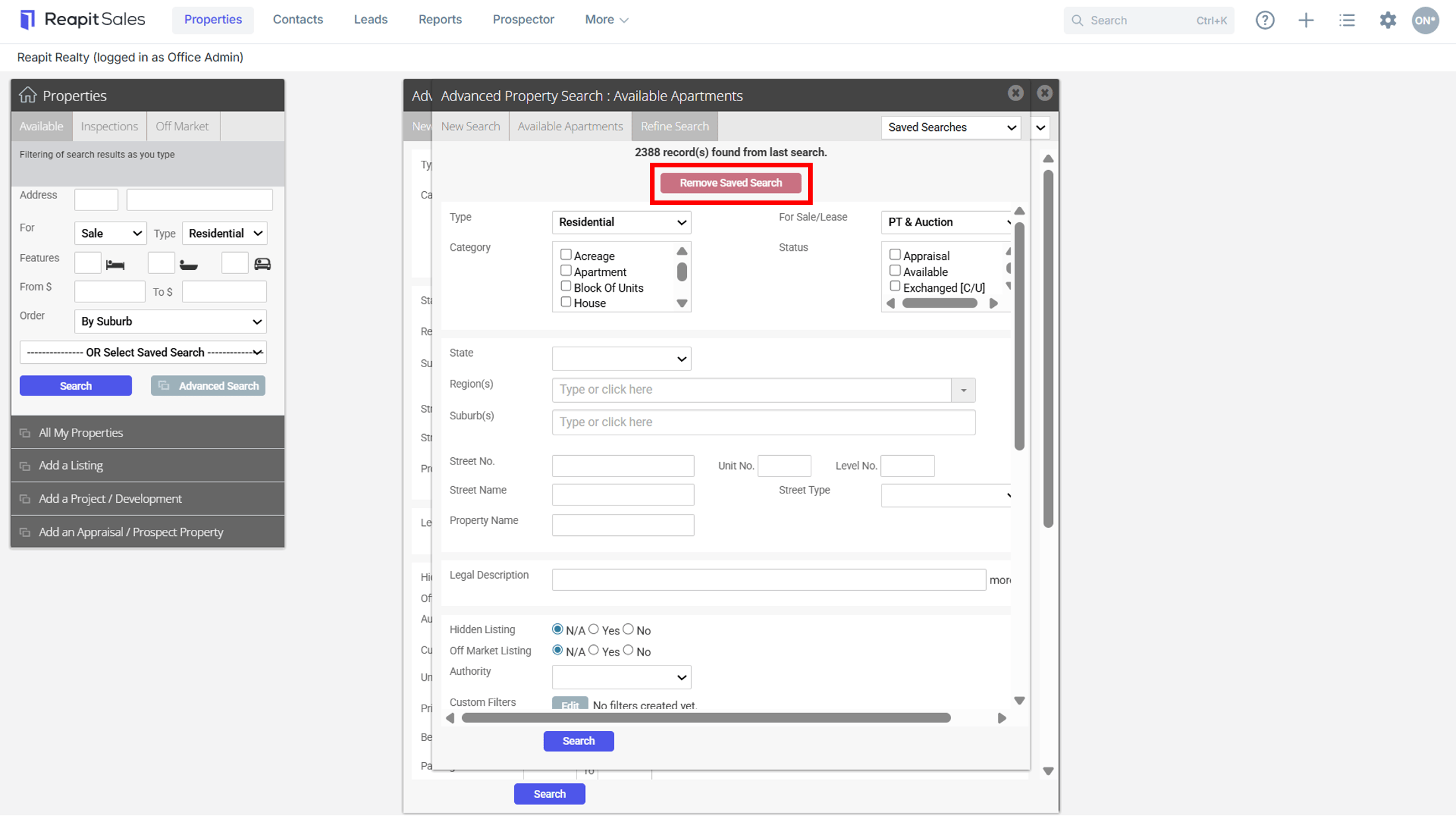Click the home icon in Properties panel
This screenshot has height=819, width=1456.
click(x=27, y=95)
